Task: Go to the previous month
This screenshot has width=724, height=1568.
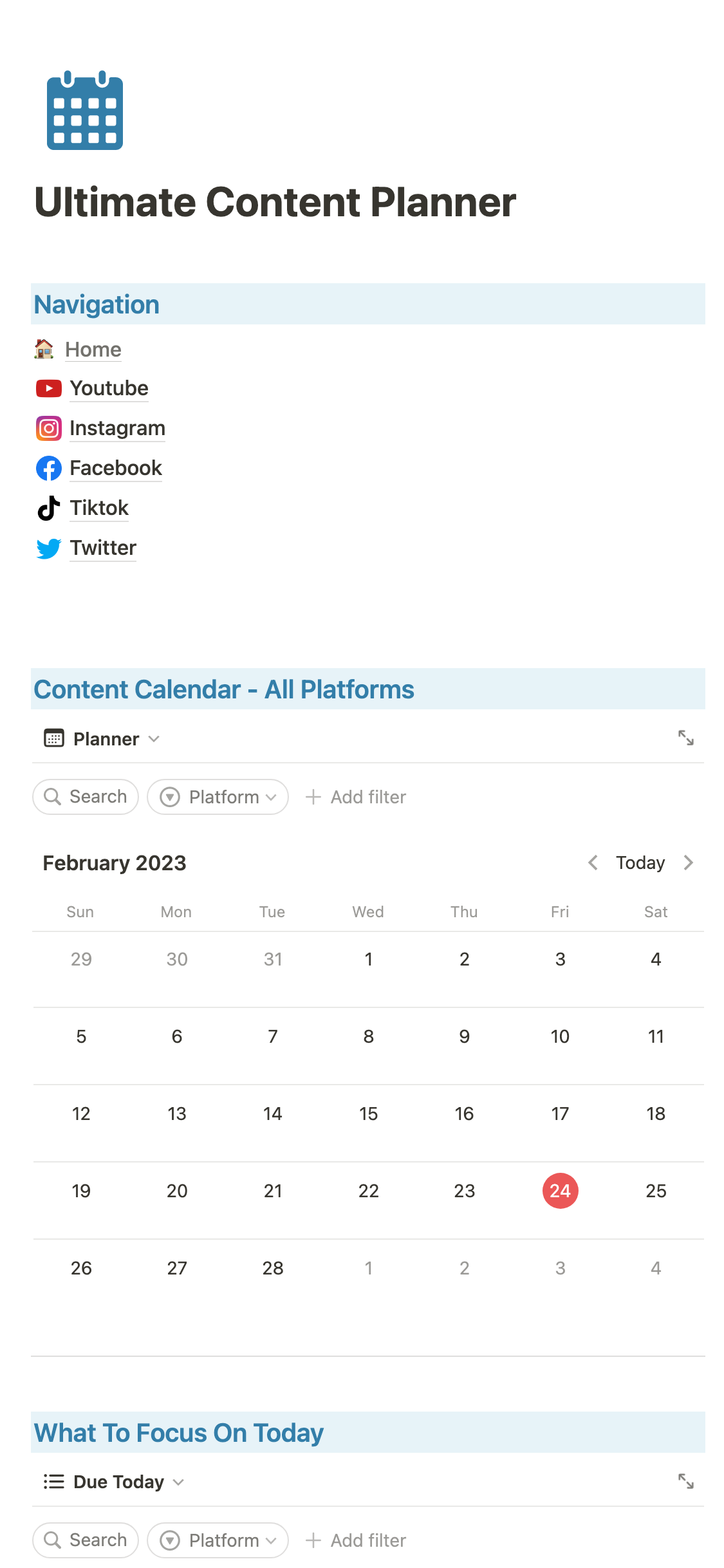Action: [593, 863]
